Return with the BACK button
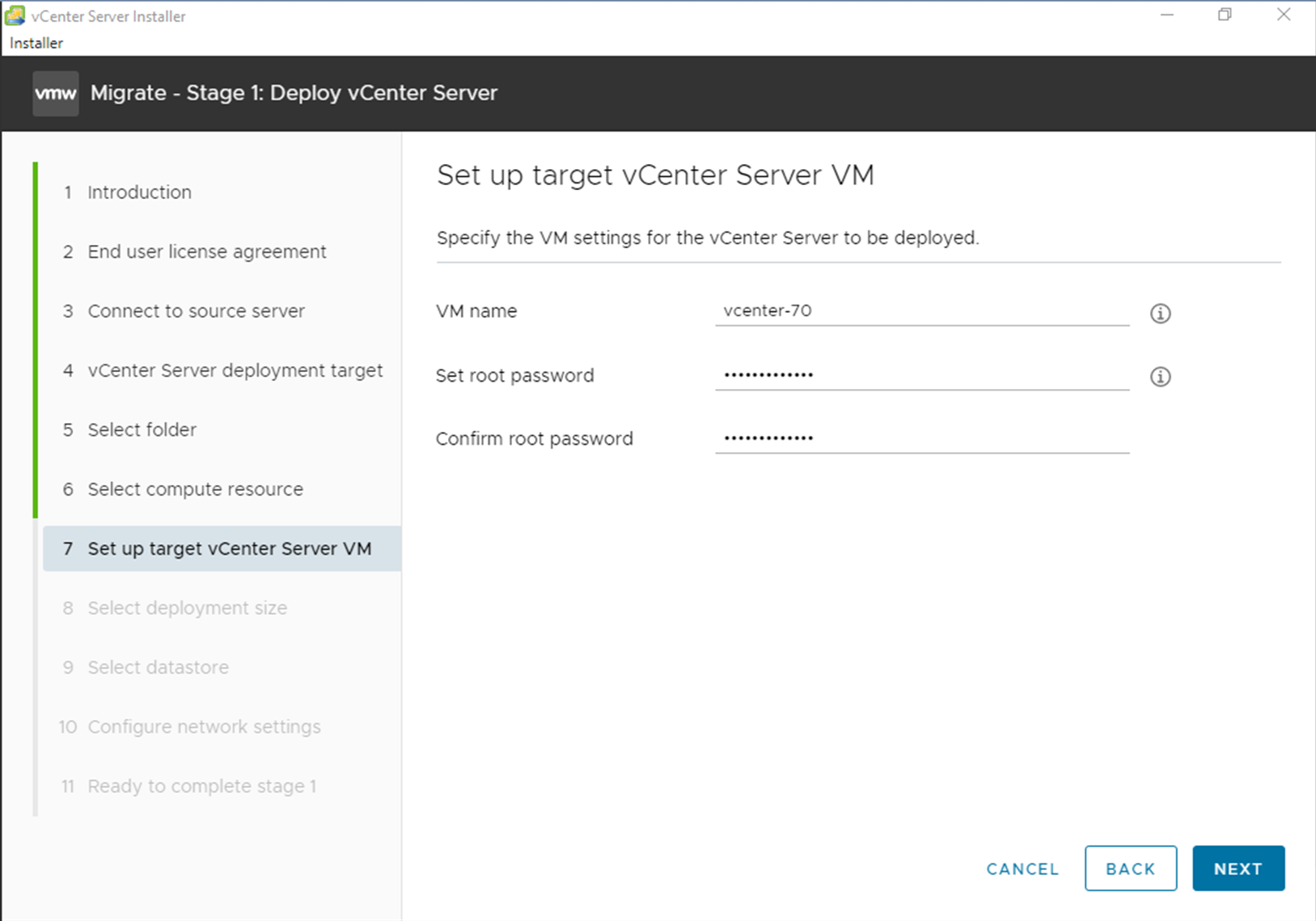 point(1131,868)
